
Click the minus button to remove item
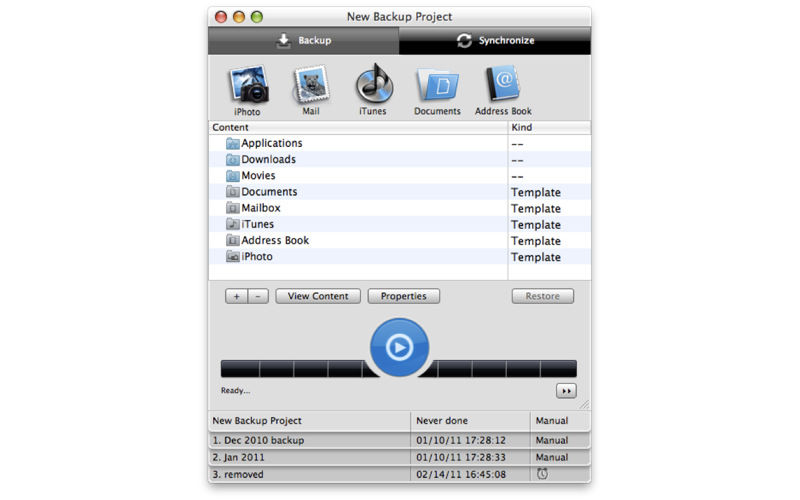pos(258,296)
